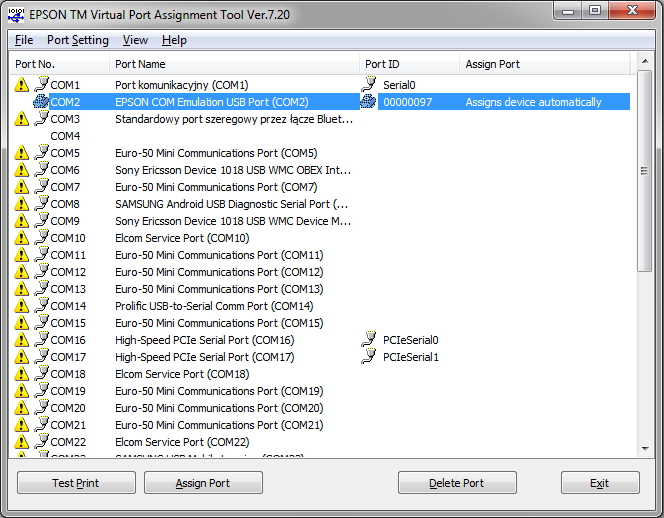Click the connector icon beside PCIeSerial1

tap(369, 356)
